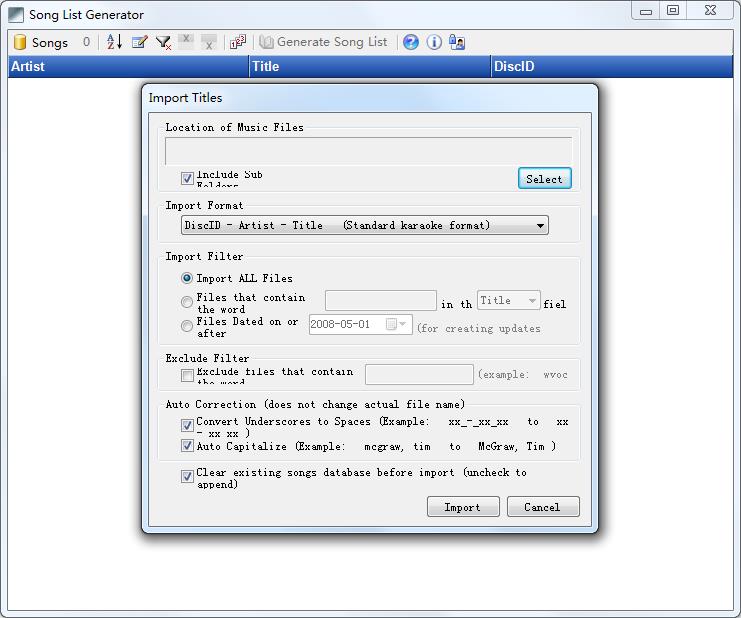Open the edit song entry tool
Viewport: 741px width, 618px height.
[139, 42]
